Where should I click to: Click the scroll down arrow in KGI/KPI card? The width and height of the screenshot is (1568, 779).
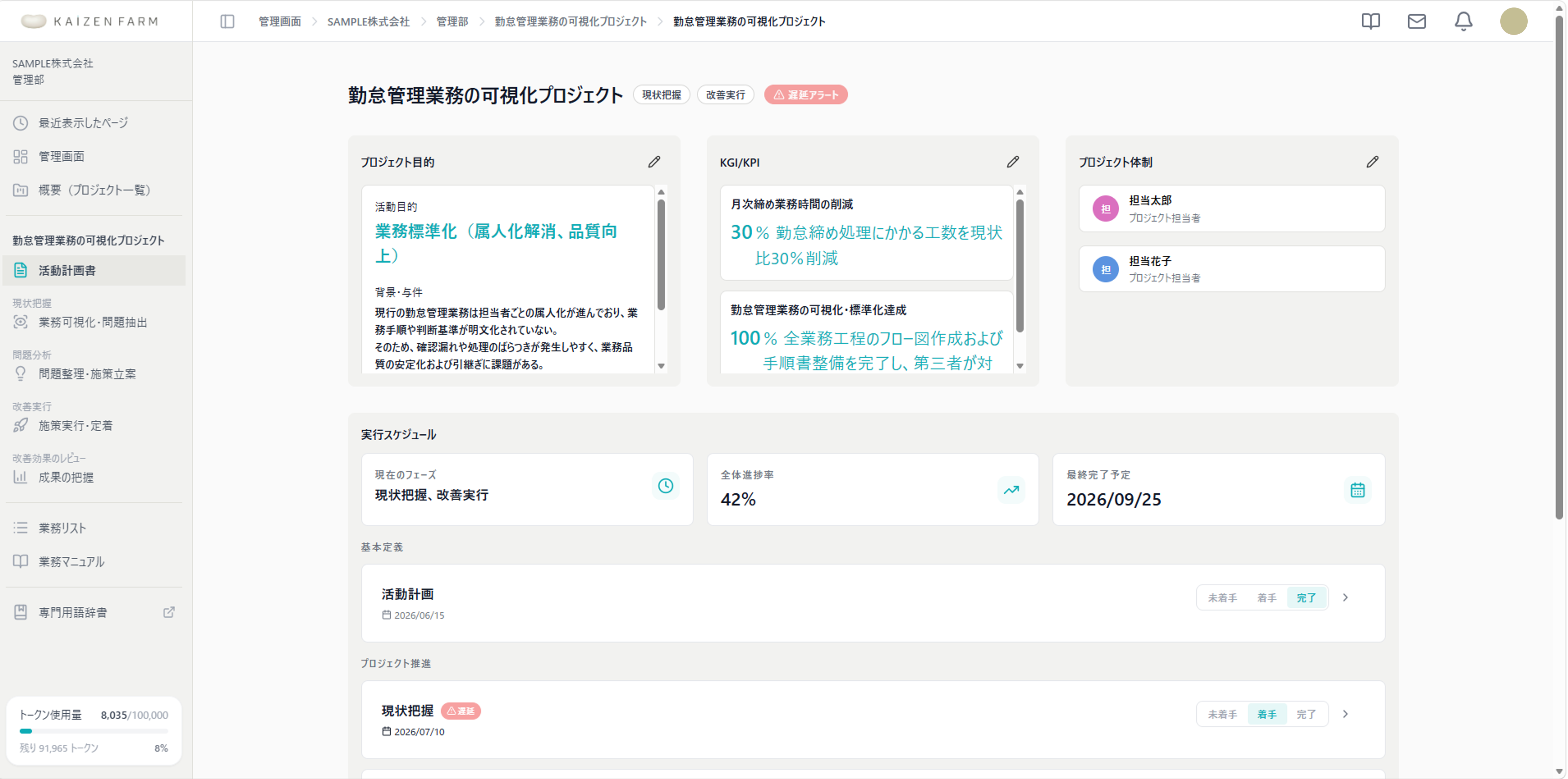point(1020,366)
